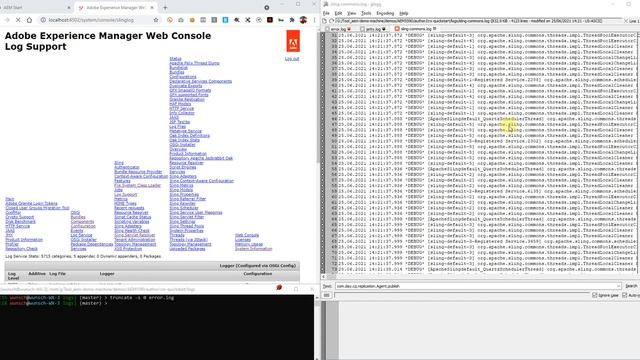
Task: Switch to the jetty.log tab
Action: tap(373, 29)
